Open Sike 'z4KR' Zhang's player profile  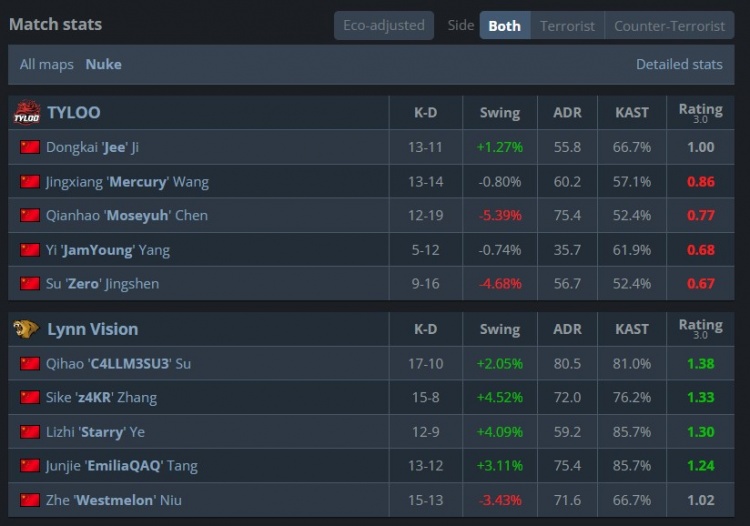point(101,398)
